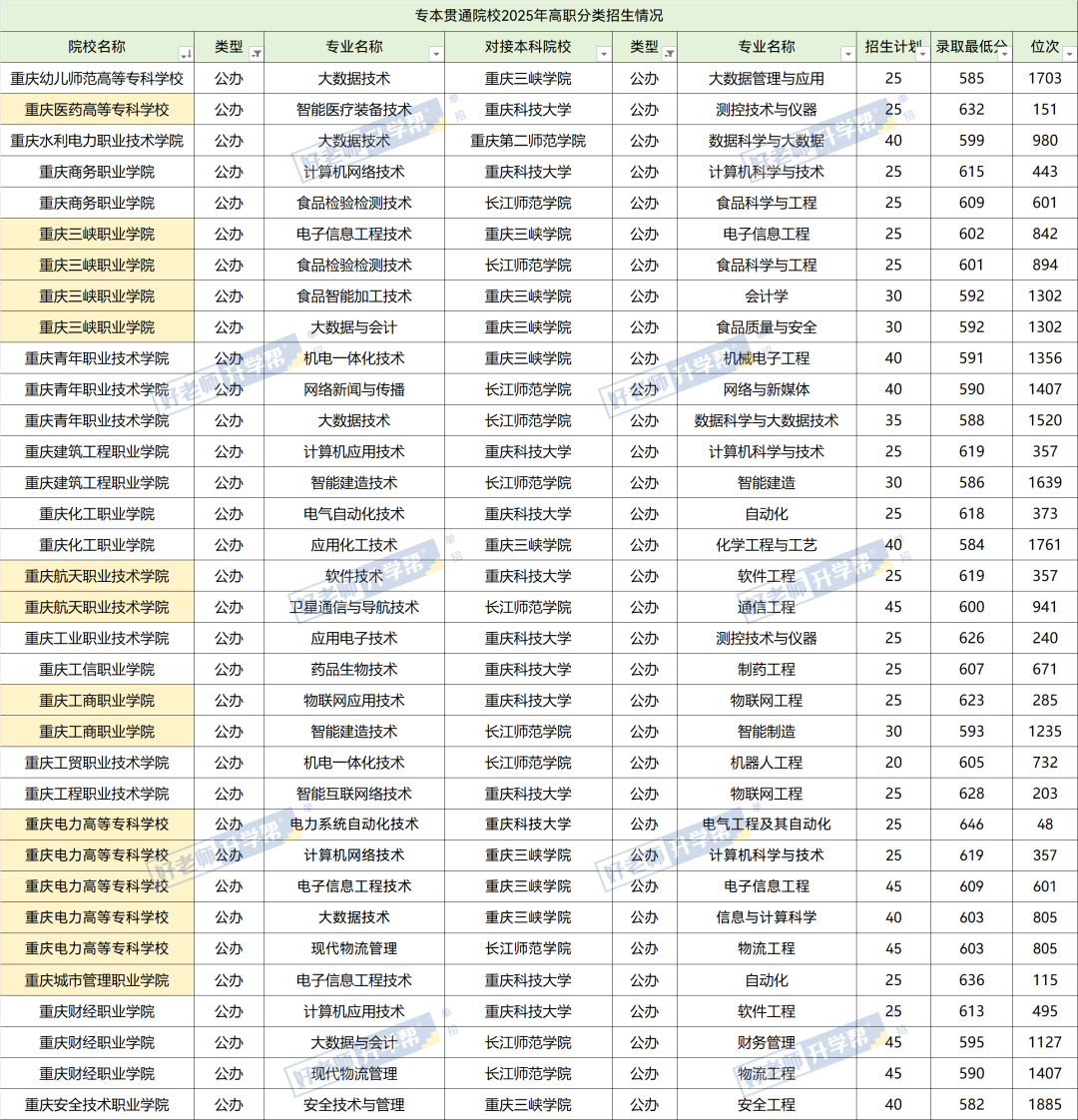Click rank value 48
The width and height of the screenshot is (1078, 1120).
click(1045, 824)
